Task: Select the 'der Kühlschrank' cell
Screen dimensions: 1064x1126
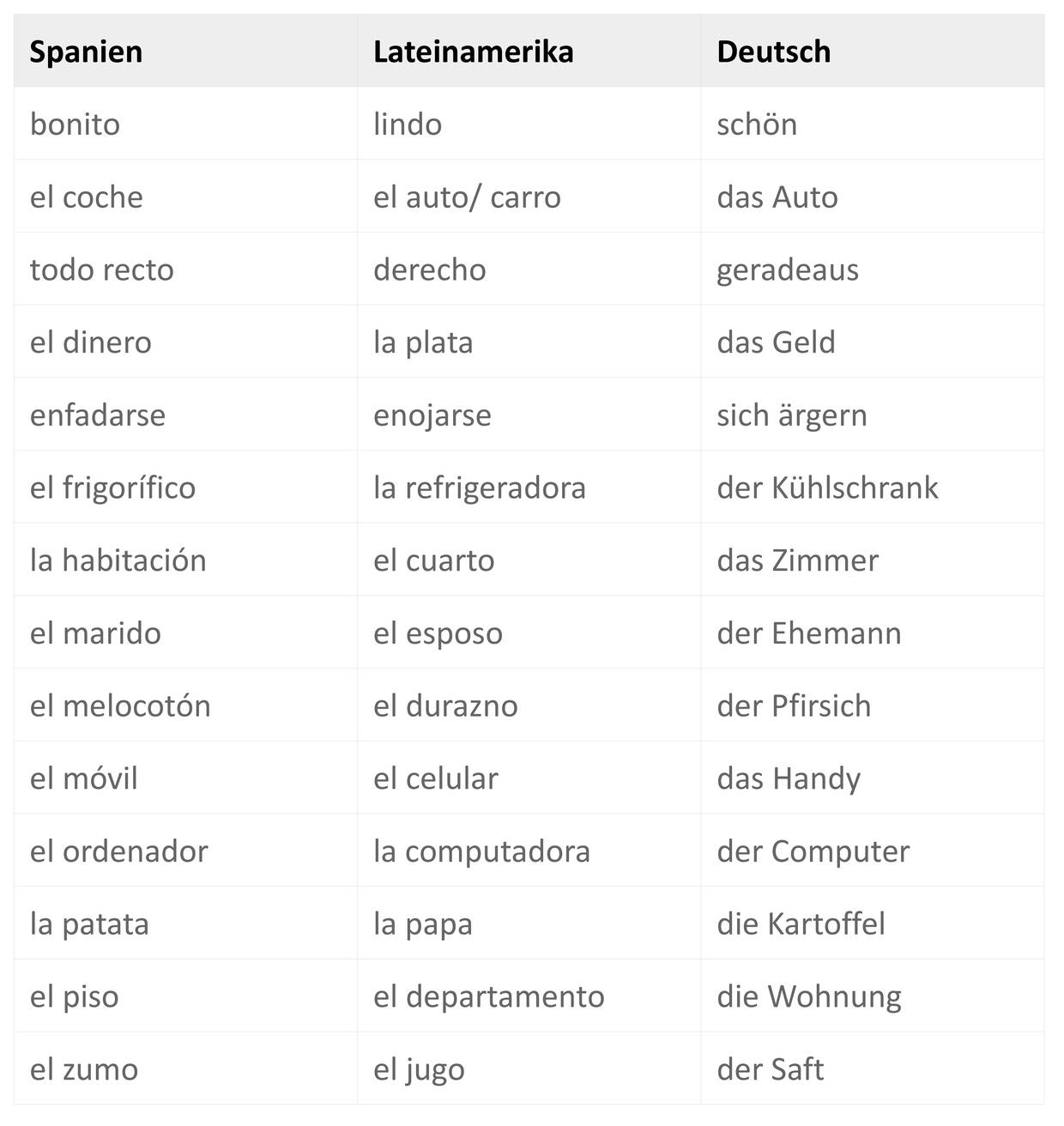Action: tap(827, 487)
